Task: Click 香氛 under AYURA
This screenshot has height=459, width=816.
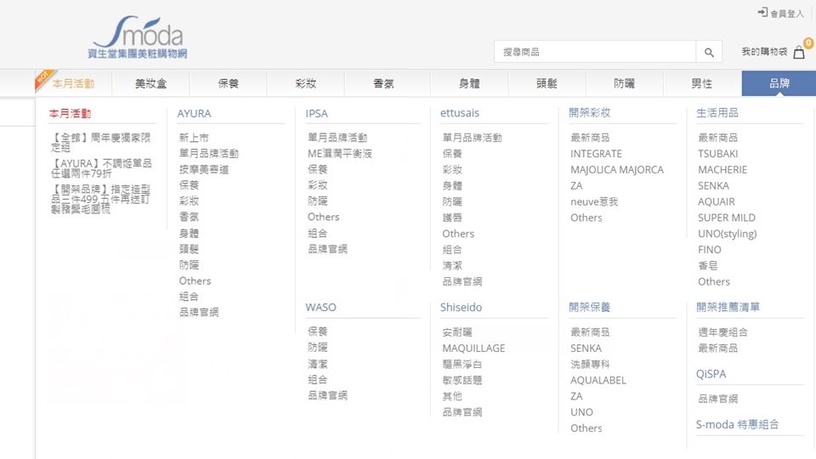Action: [189, 216]
